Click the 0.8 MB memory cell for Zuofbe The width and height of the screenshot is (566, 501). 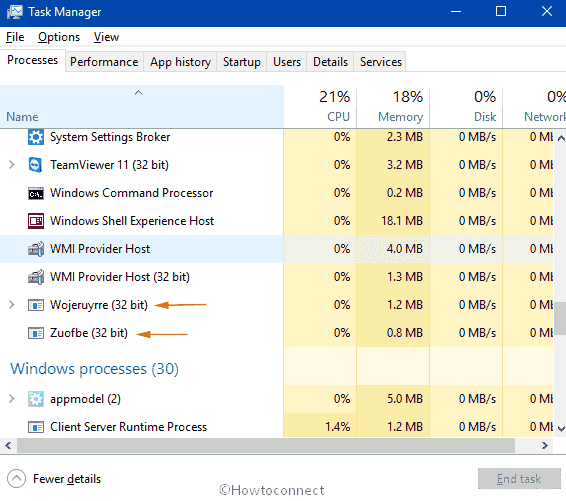click(x=393, y=333)
